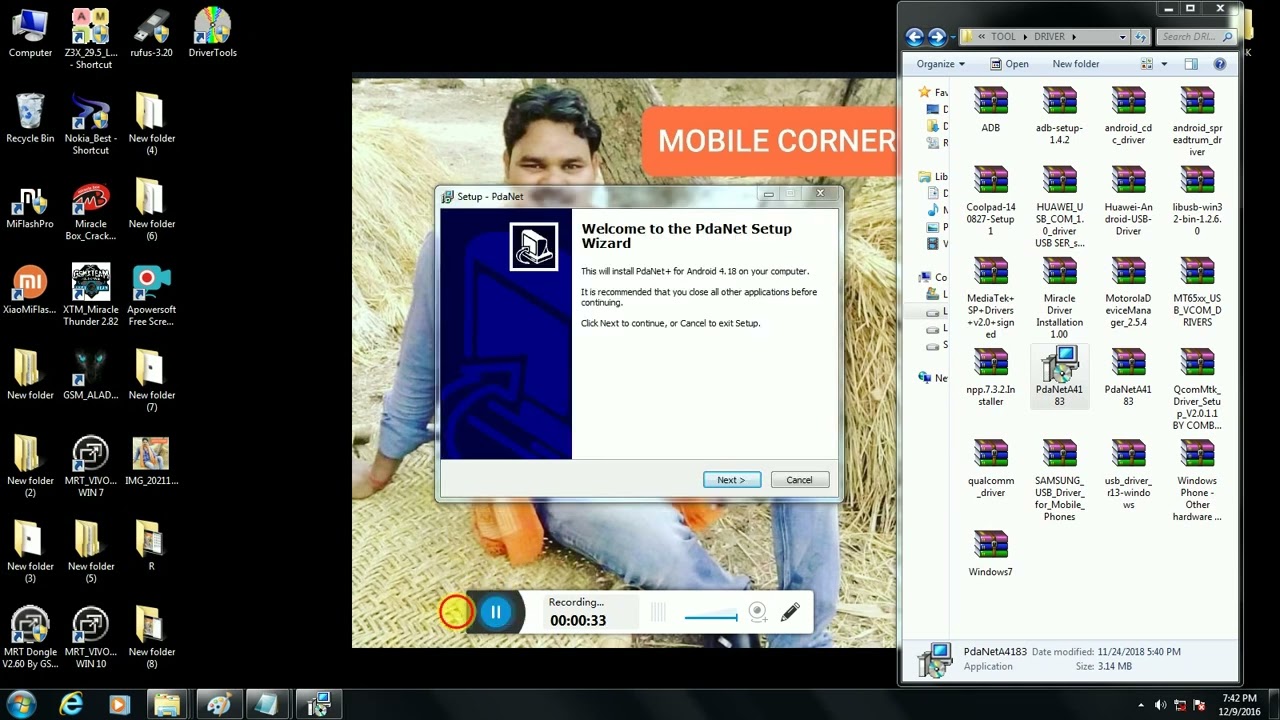Open the Recycle Bin icon

30,118
